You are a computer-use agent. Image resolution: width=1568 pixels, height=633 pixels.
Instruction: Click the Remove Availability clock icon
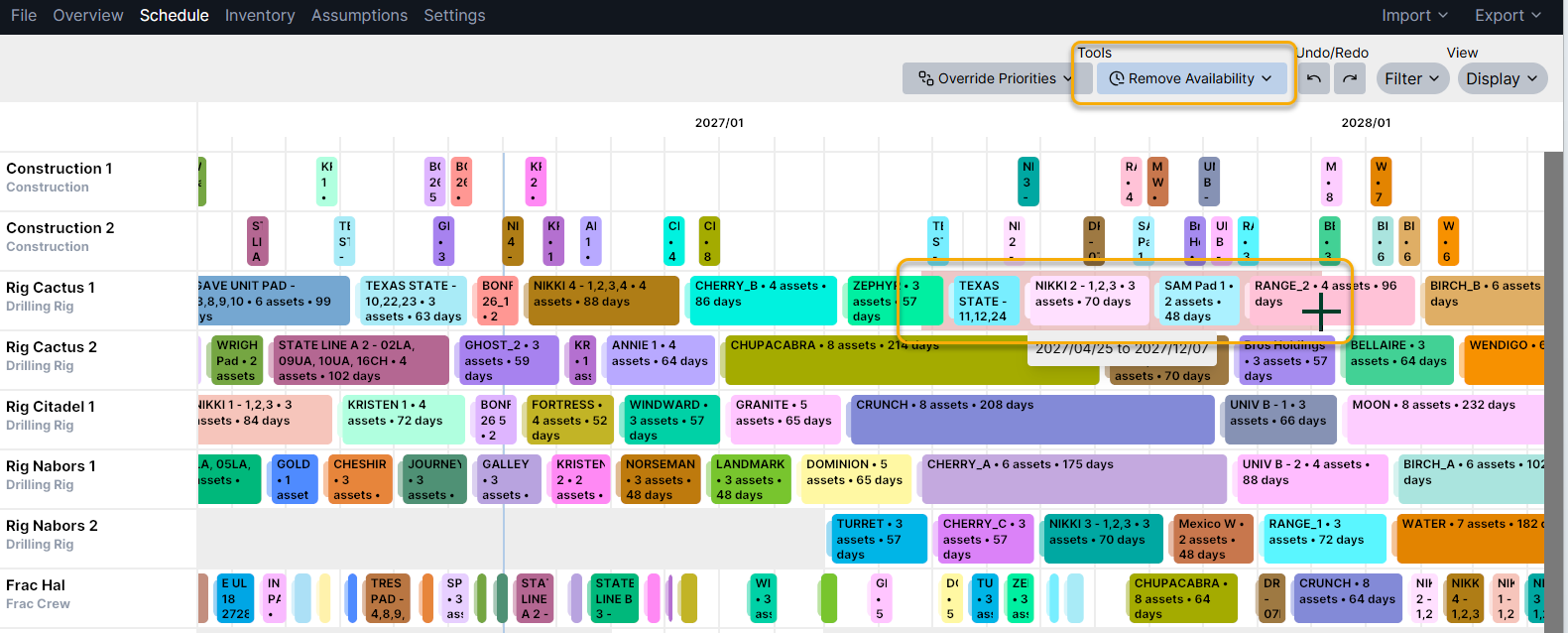coord(1117,78)
